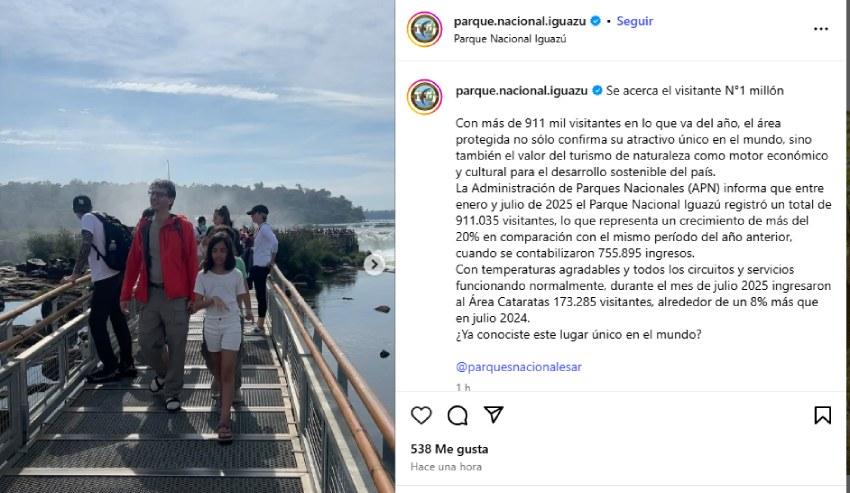Open the Parque Nacional Iguazú location link

tap(510, 39)
